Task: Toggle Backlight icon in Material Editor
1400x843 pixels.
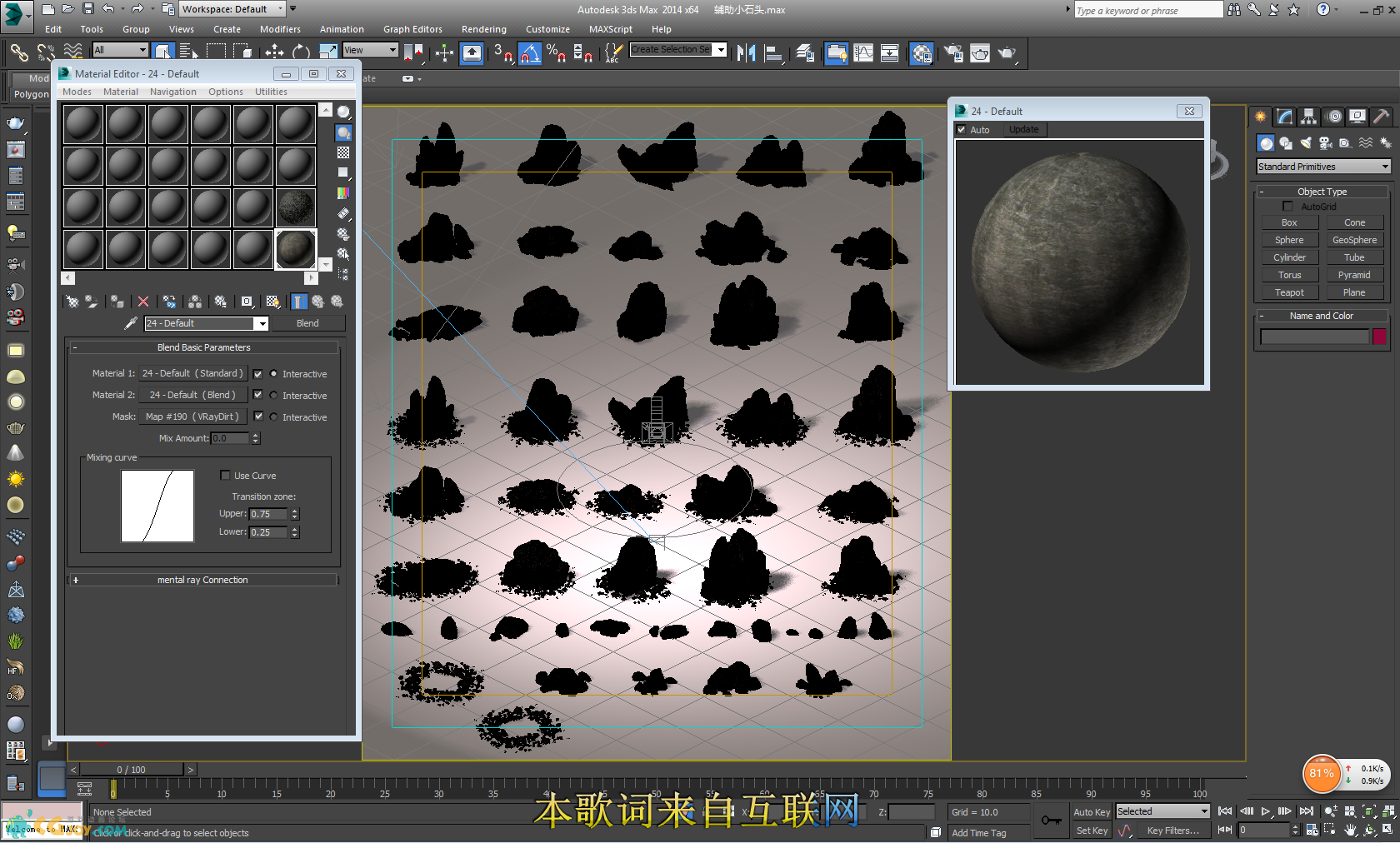Action: (343, 132)
